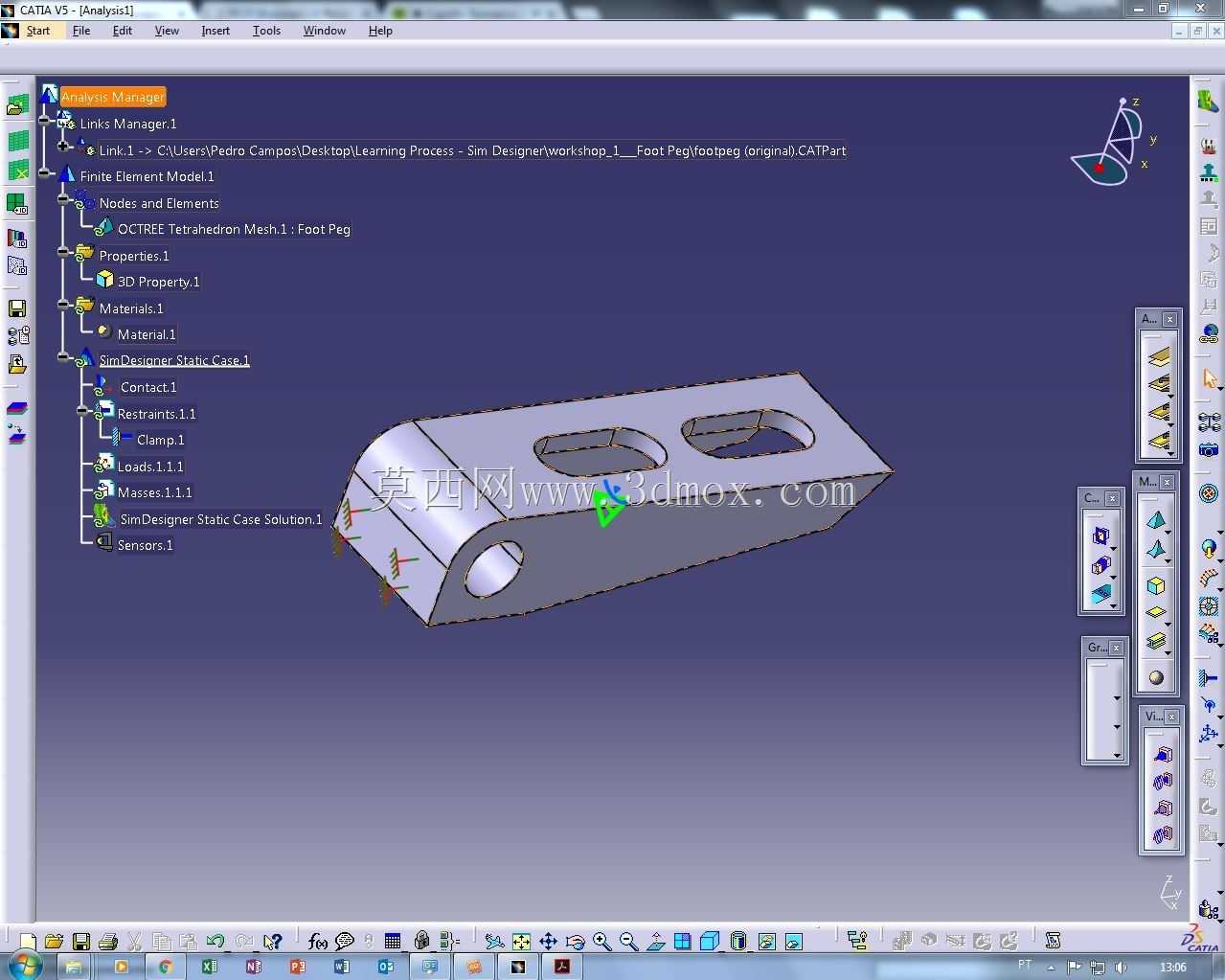
Task: Collapse the Links Manager.1 node
Action: 44,121
